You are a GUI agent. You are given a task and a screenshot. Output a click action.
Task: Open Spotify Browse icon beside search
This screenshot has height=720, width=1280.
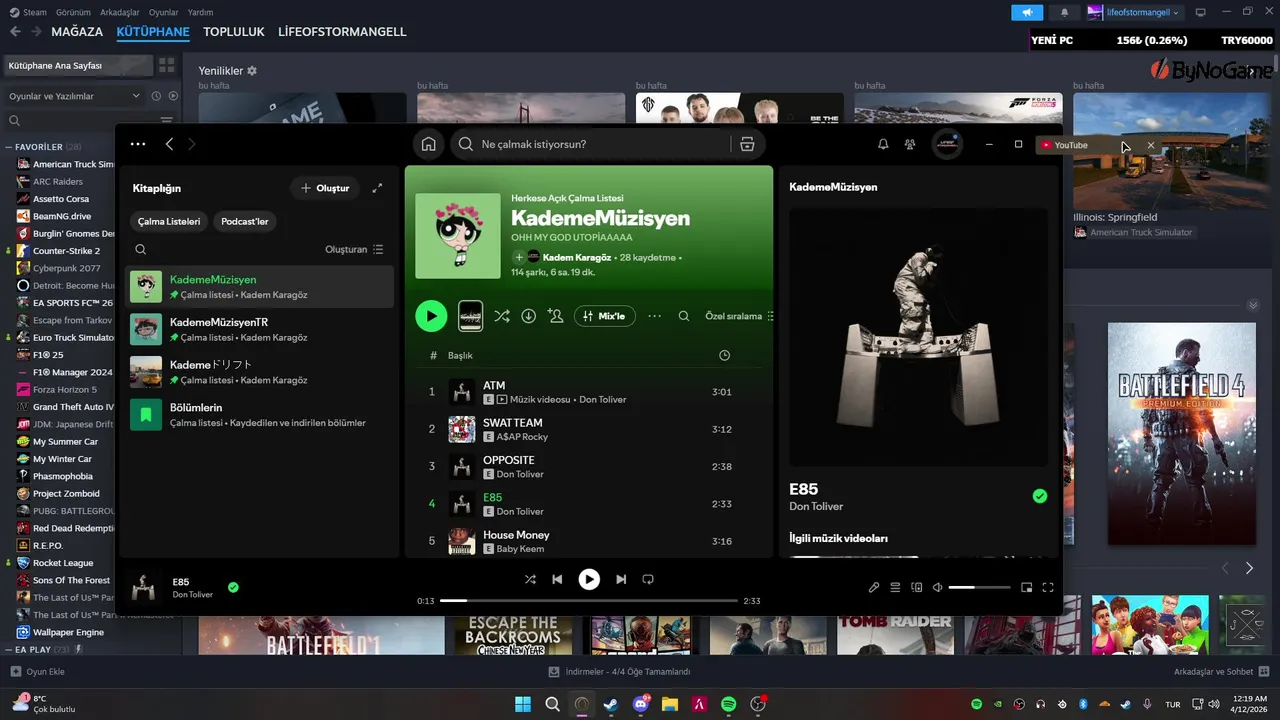(x=747, y=144)
